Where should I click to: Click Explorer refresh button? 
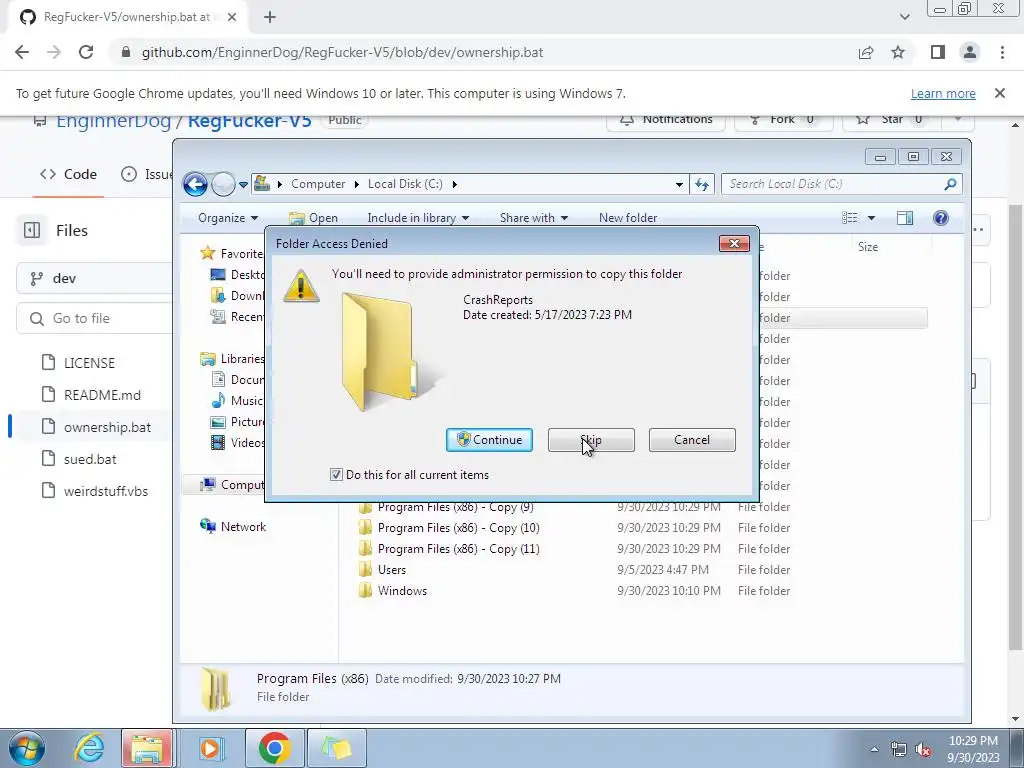(702, 185)
